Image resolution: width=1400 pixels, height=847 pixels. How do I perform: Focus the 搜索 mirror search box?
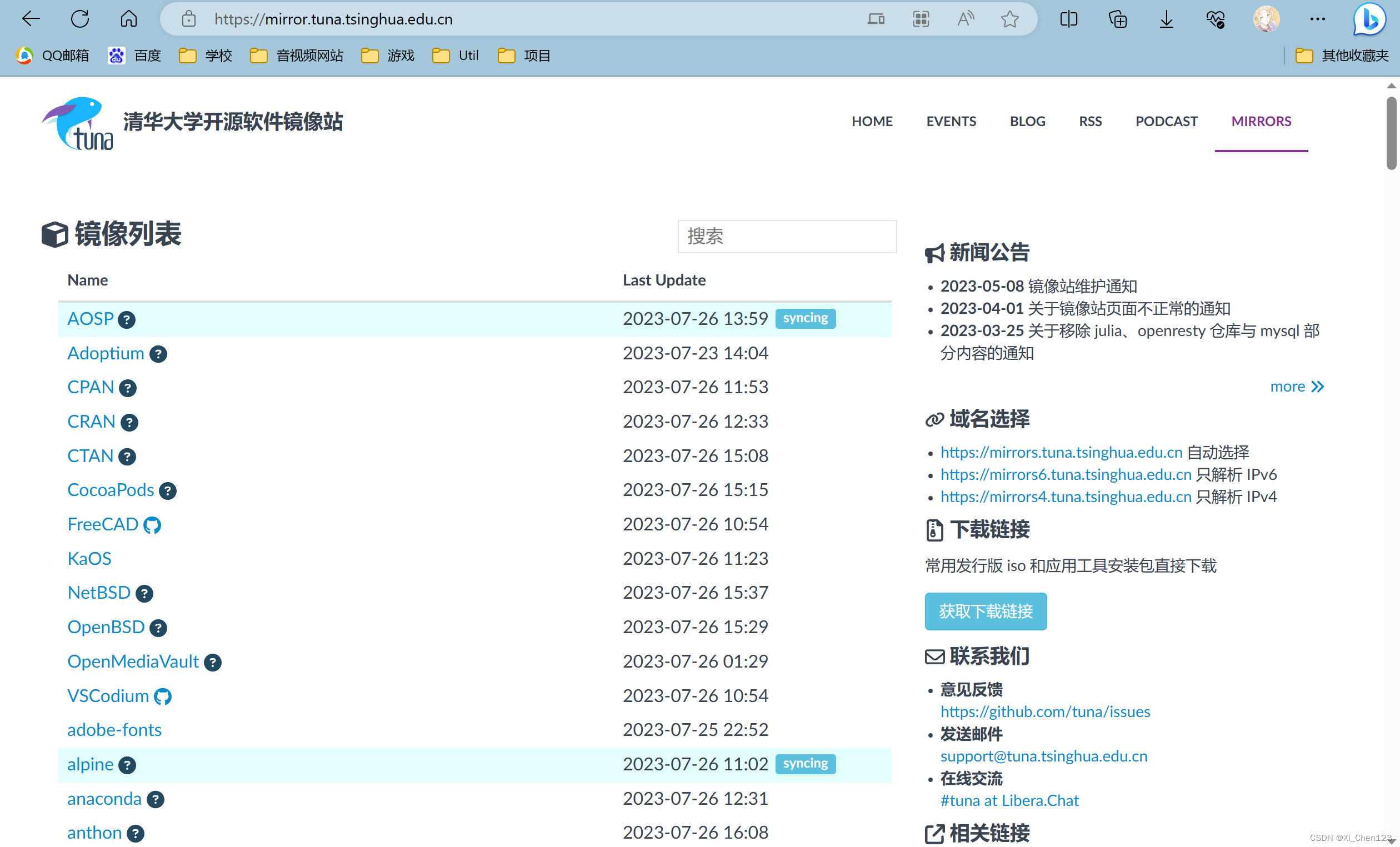[787, 236]
